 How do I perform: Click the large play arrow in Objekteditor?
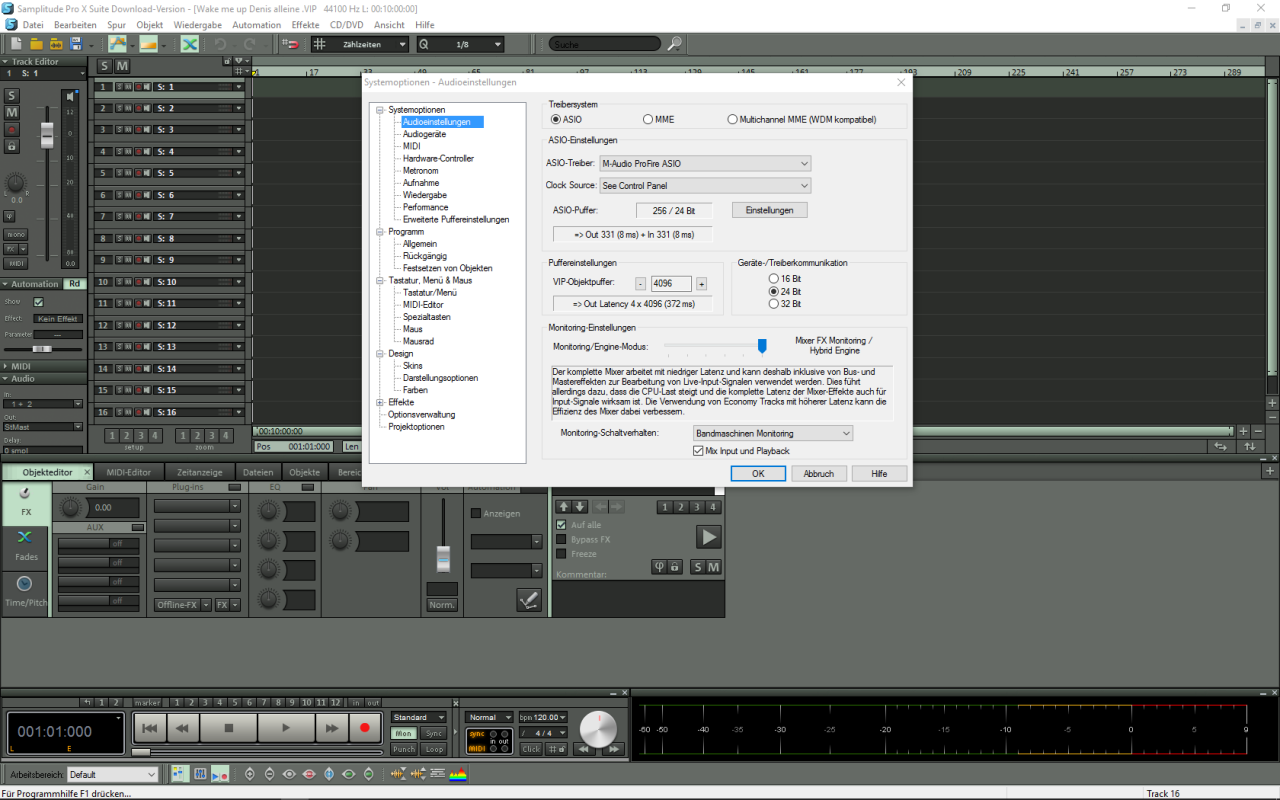708,537
